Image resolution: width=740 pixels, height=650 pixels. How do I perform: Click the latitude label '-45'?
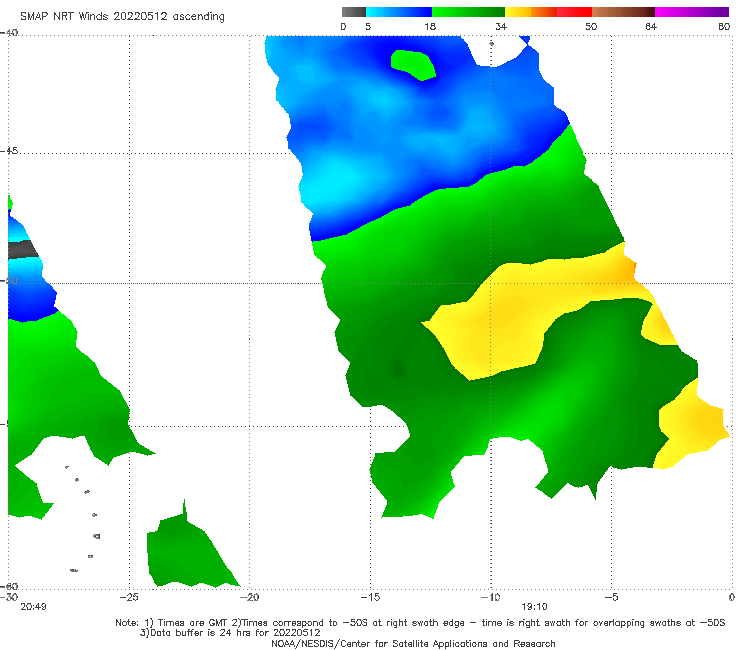tap(9, 151)
